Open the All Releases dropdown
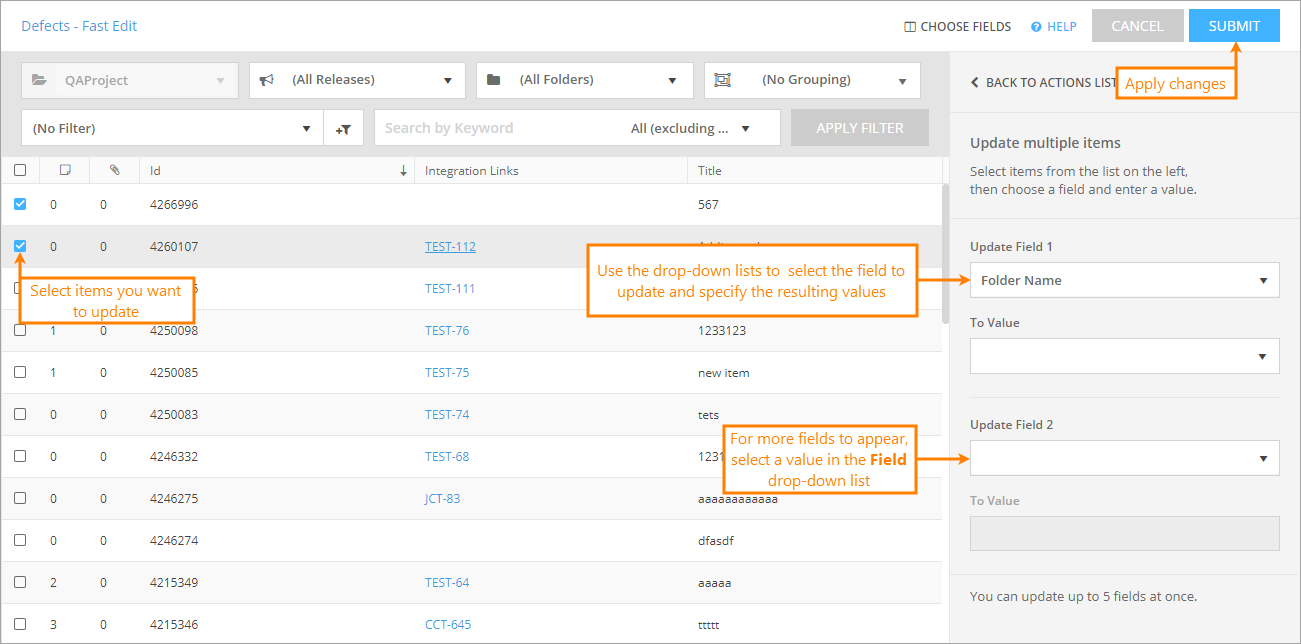Viewport: 1301px width, 644px height. (357, 80)
